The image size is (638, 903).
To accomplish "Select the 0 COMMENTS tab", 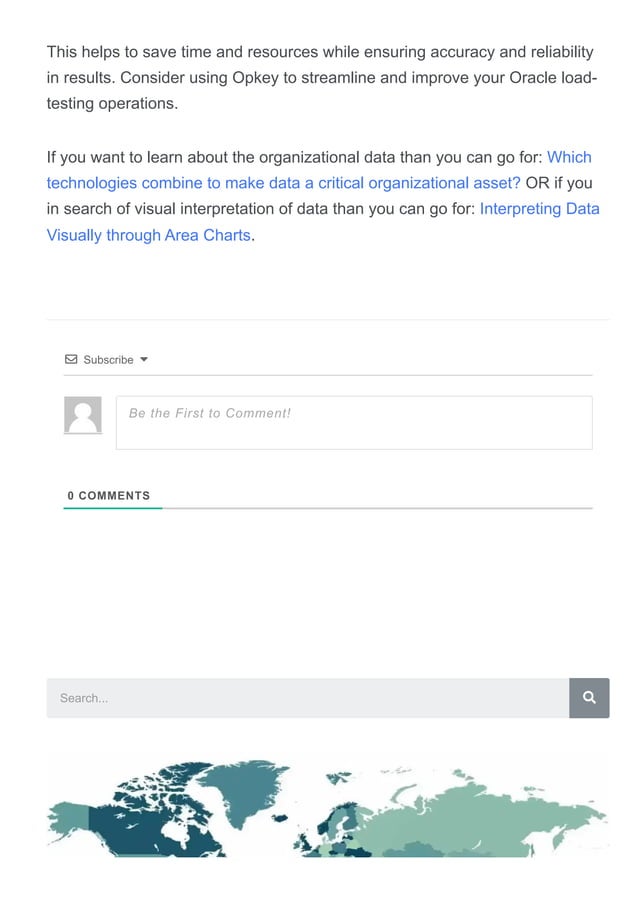I will (109, 496).
